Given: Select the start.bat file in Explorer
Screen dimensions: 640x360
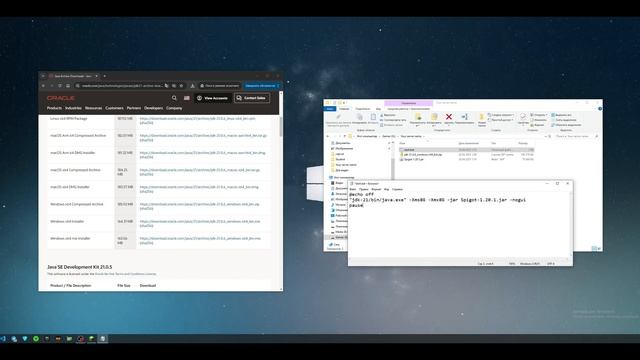Looking at the screenshot, I should pos(466,150).
